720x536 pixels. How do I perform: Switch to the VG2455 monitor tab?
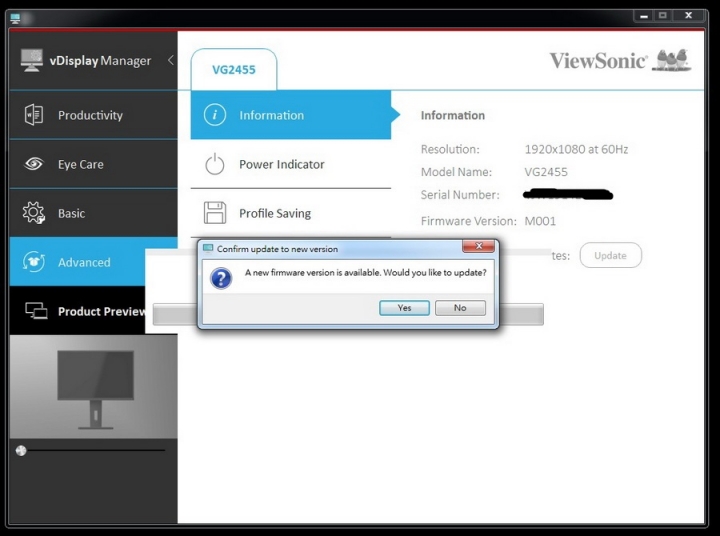click(x=234, y=70)
